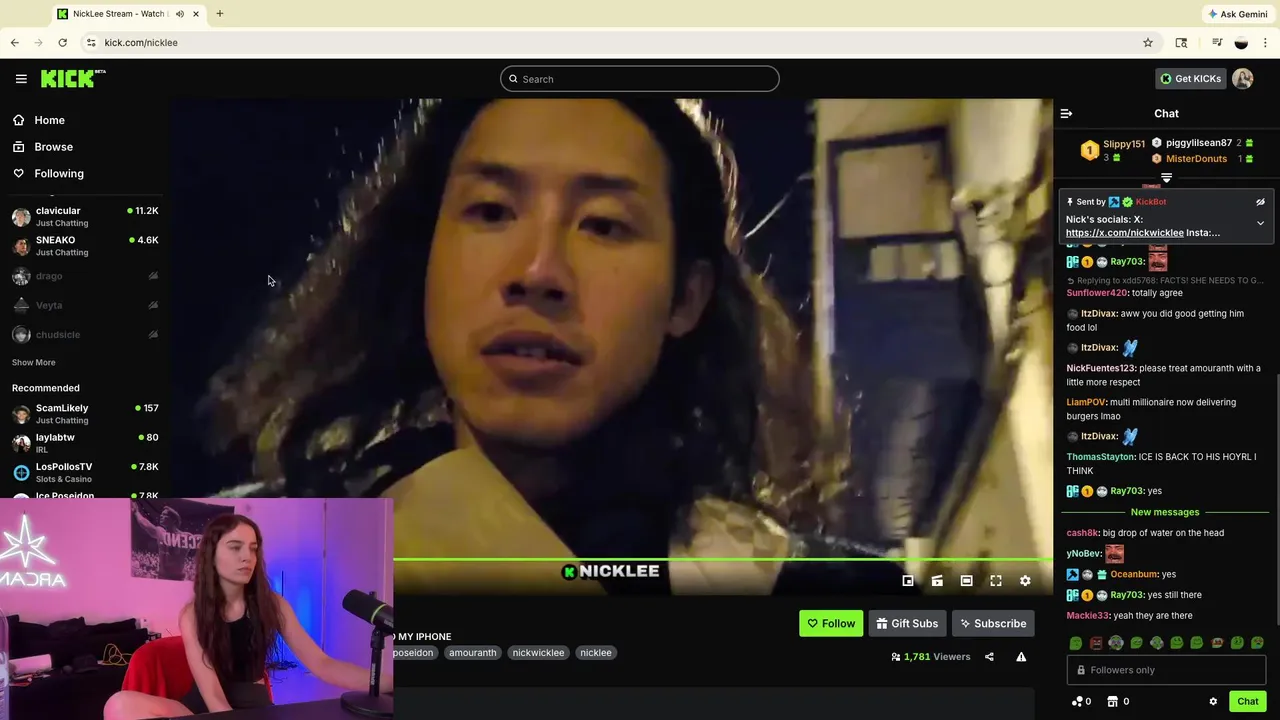Image resolution: width=1280 pixels, height=720 pixels.
Task: Enter fullscreen video mode
Action: (x=996, y=581)
